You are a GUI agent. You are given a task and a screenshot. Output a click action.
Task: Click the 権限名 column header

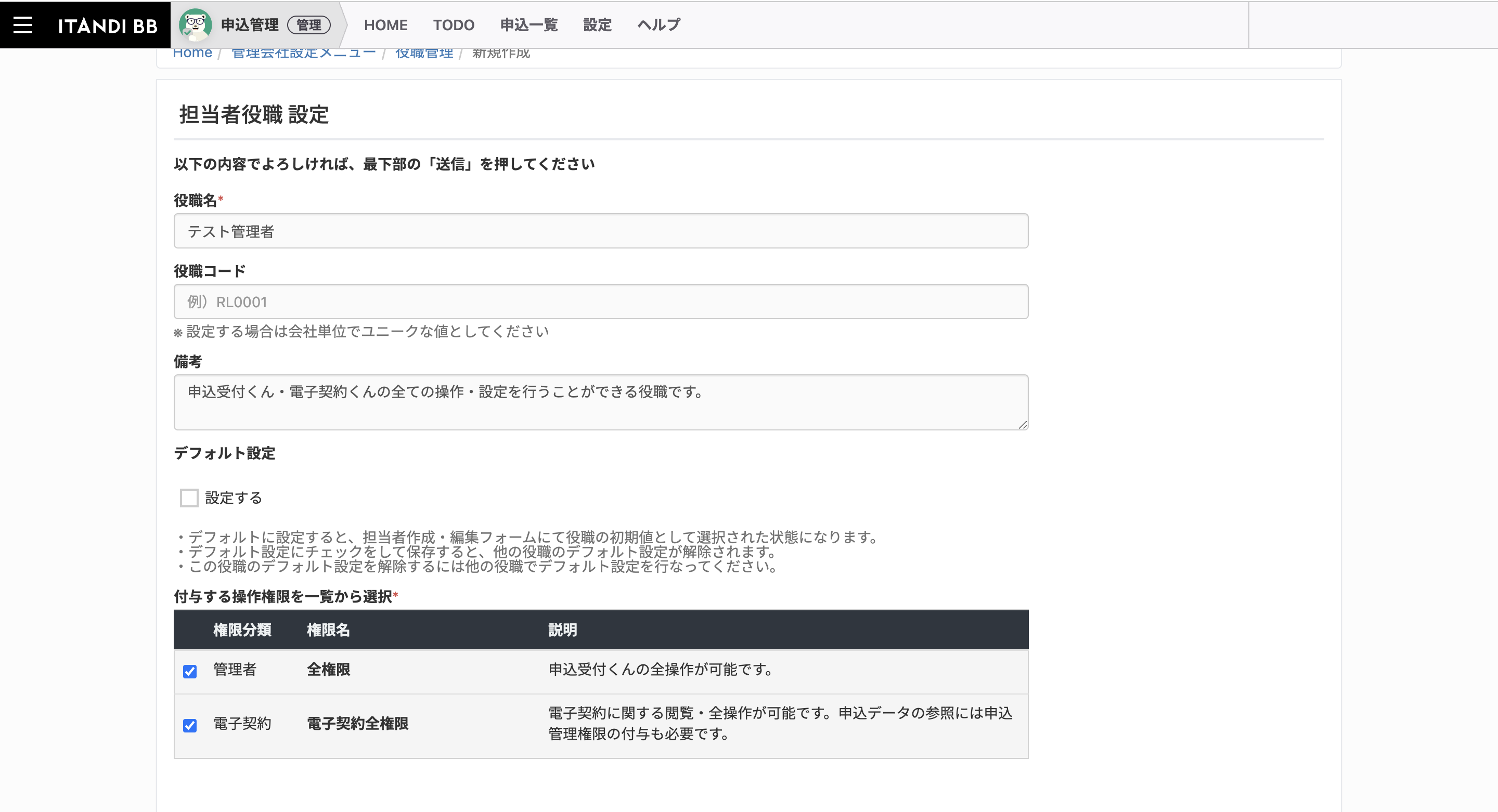329,630
